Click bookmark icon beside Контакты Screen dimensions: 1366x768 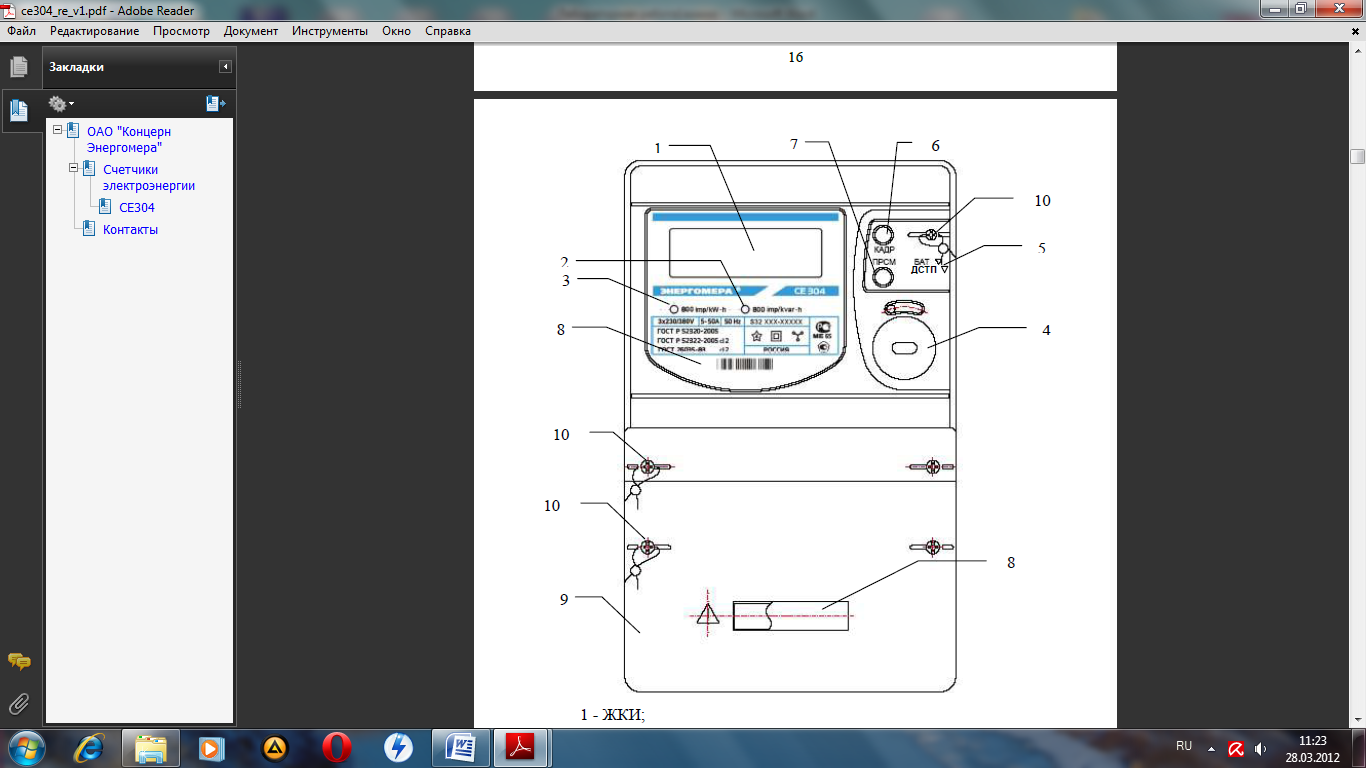90,228
